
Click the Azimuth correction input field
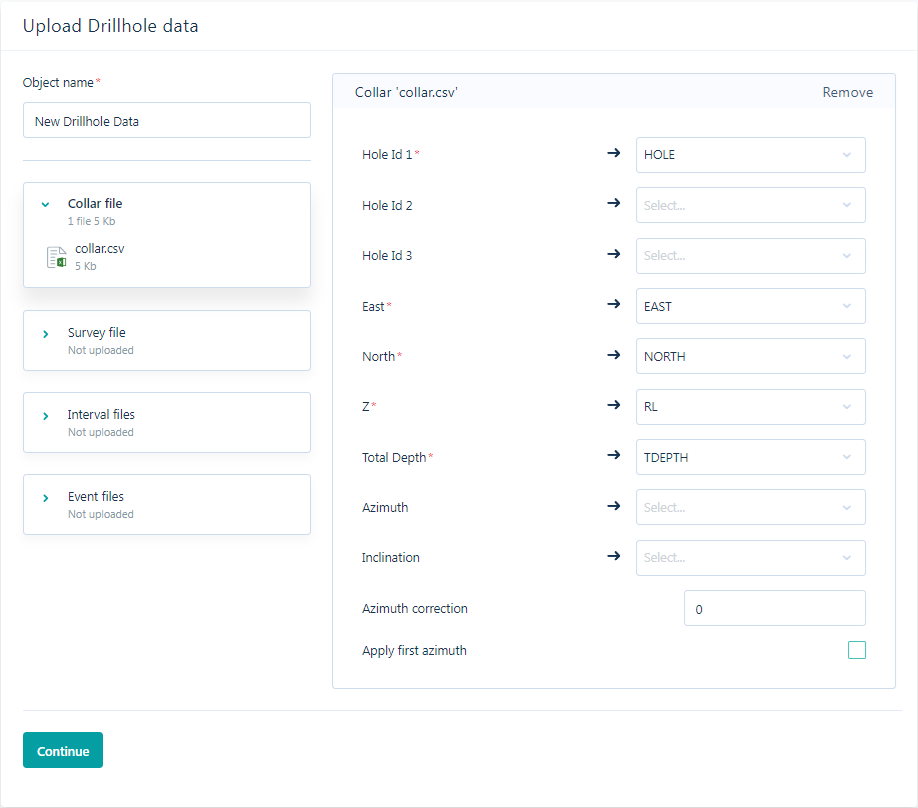point(775,608)
